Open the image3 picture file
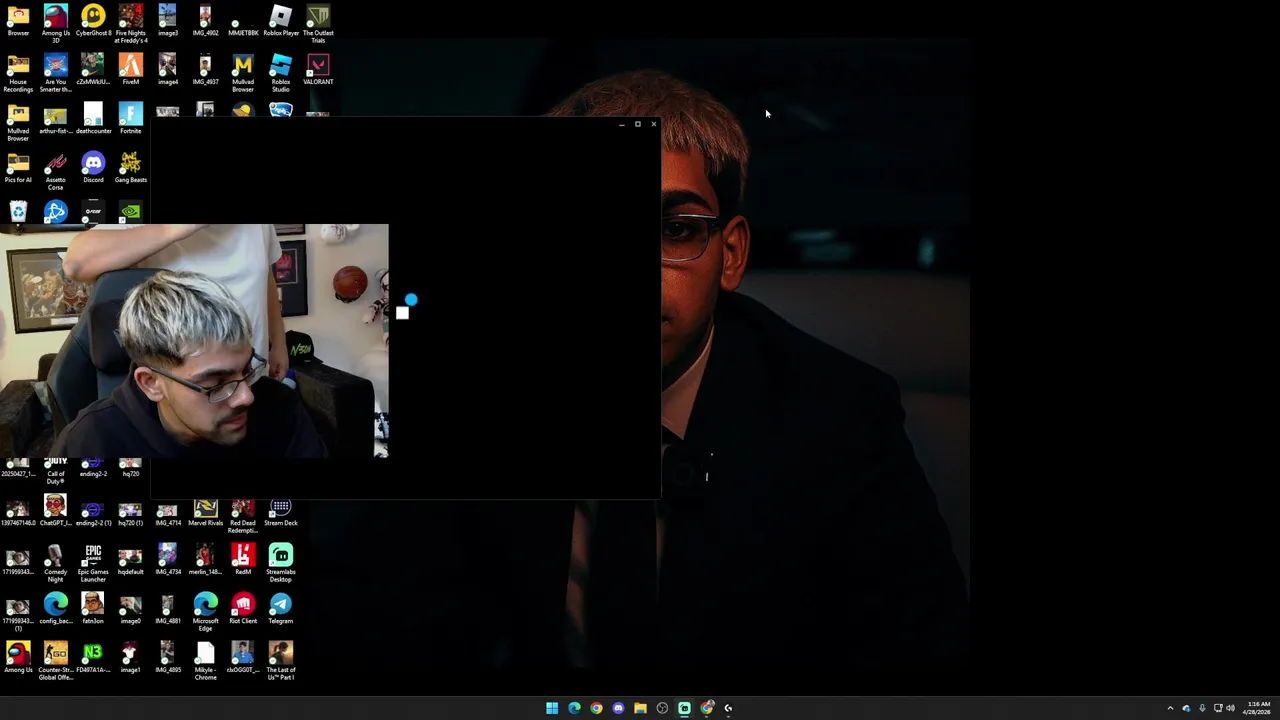Viewport: 1280px width, 720px height. 168,21
